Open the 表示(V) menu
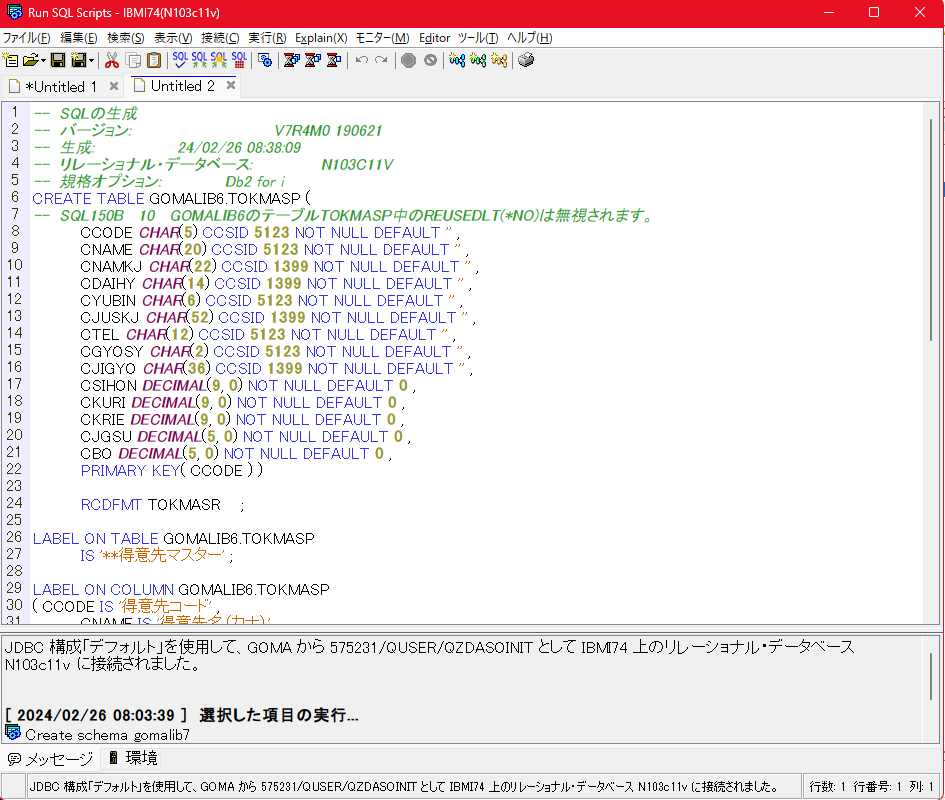945x800 pixels. [173, 38]
